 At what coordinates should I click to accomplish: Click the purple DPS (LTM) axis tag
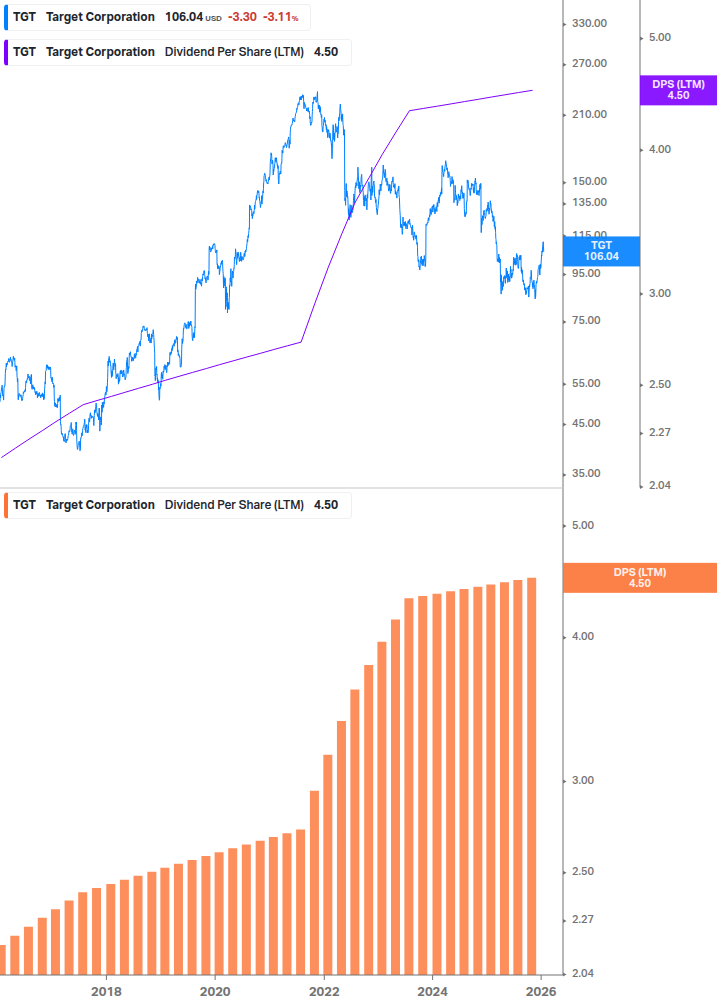[677, 90]
